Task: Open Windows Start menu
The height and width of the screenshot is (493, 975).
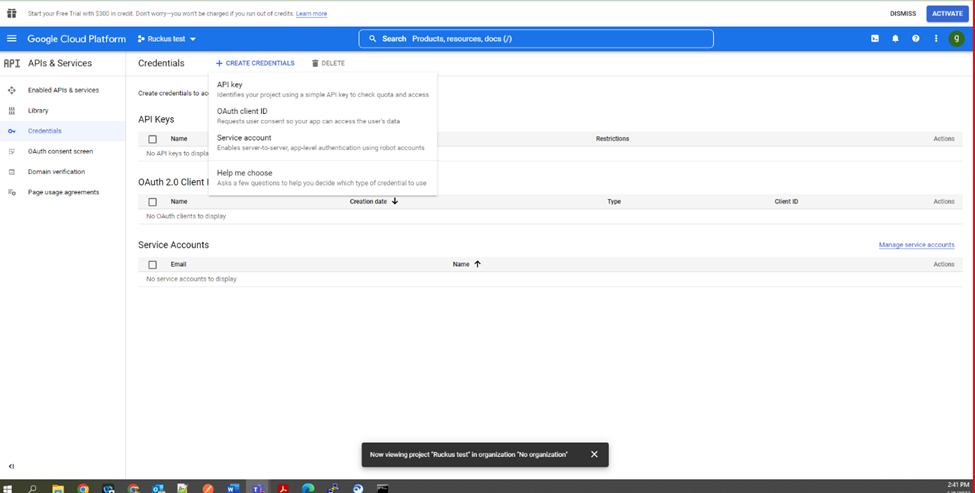Action: click(7, 489)
